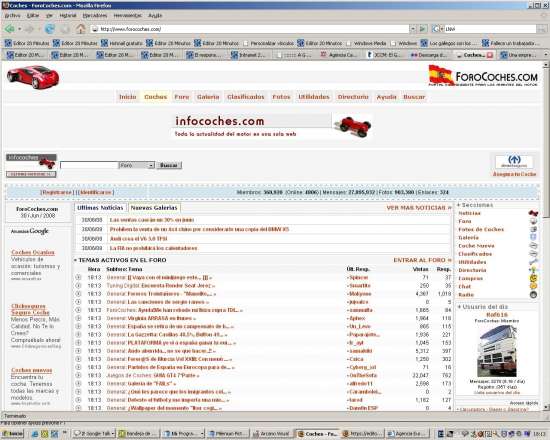550x440 pixels.
Task: Open the Personalizar vínculos bookmark
Action: click(x=269, y=43)
